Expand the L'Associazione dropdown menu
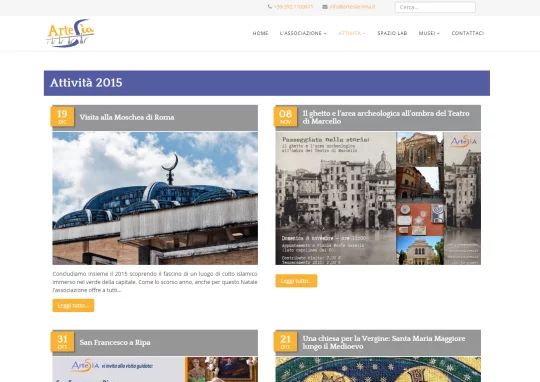 pos(303,33)
